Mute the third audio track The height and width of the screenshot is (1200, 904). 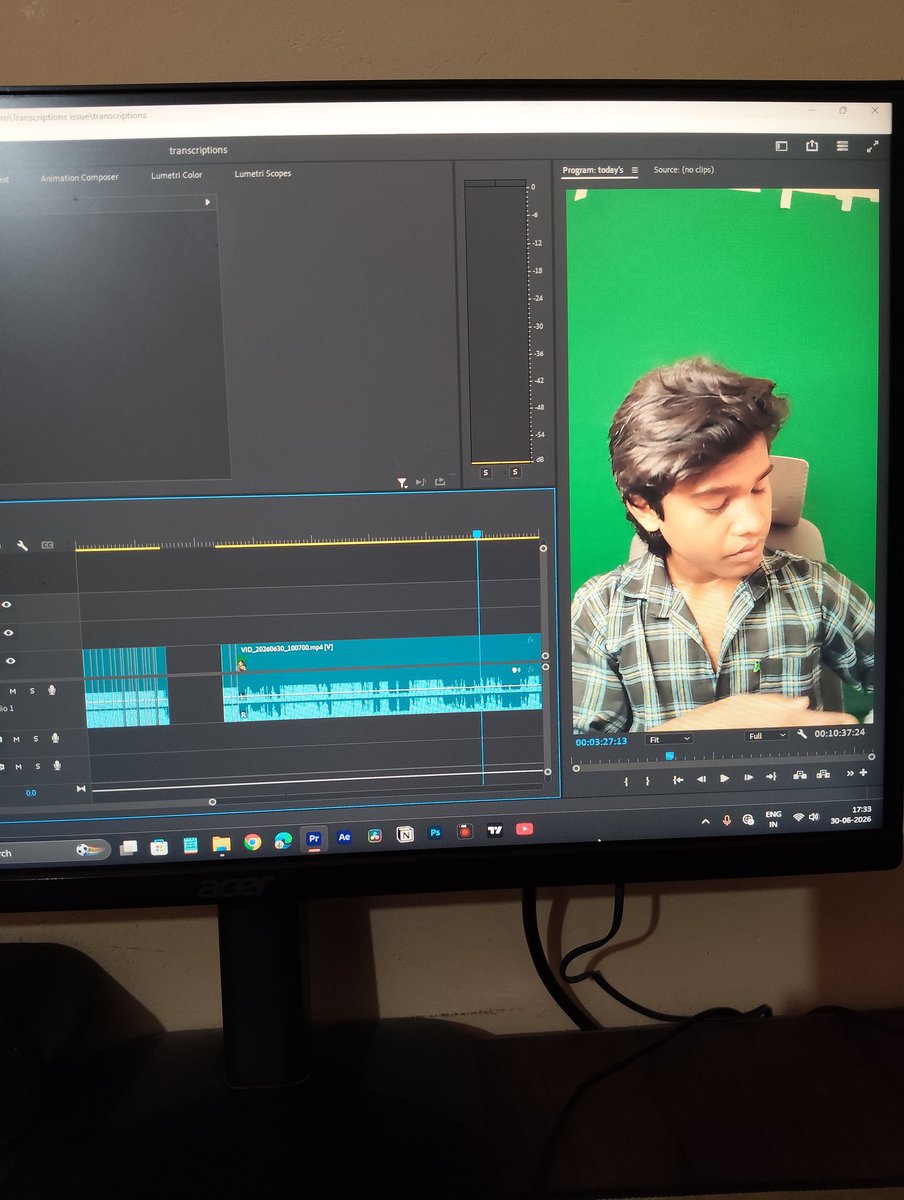pos(18,766)
